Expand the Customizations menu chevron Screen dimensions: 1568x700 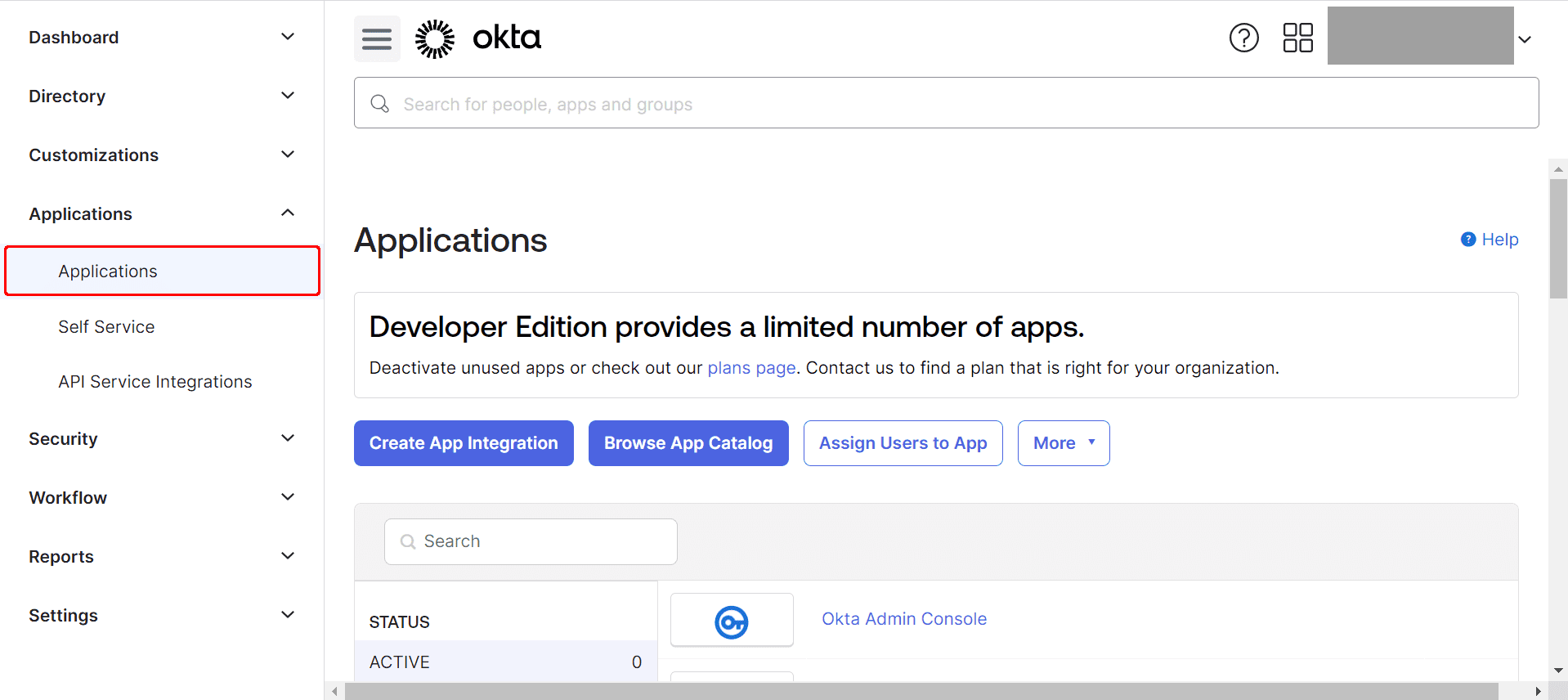(x=288, y=155)
